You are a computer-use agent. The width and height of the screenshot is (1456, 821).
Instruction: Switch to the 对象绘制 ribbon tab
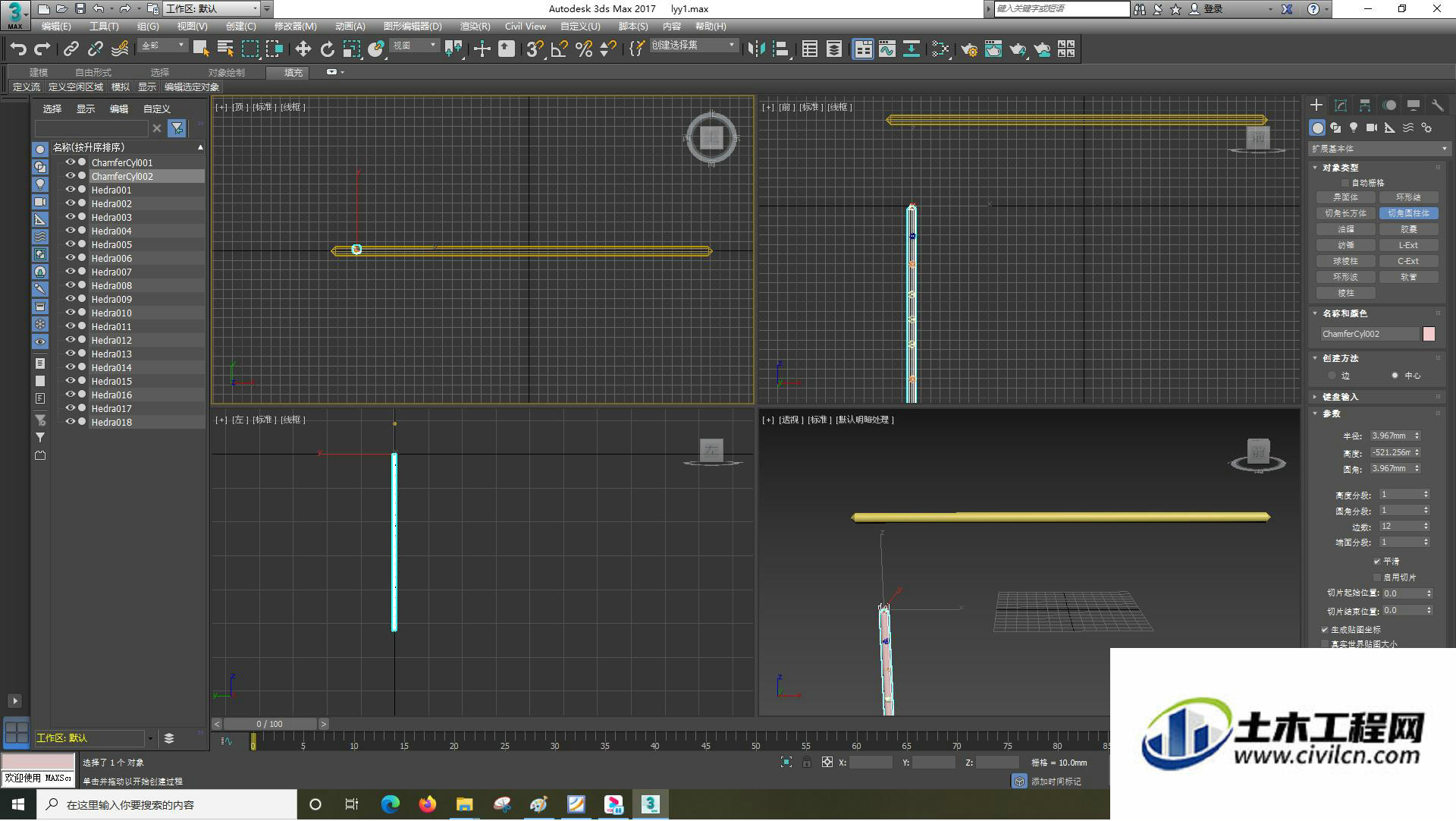click(x=227, y=73)
